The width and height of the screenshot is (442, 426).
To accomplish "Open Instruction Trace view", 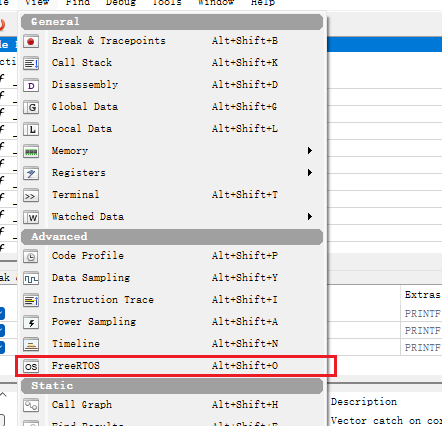I will 172,300.
